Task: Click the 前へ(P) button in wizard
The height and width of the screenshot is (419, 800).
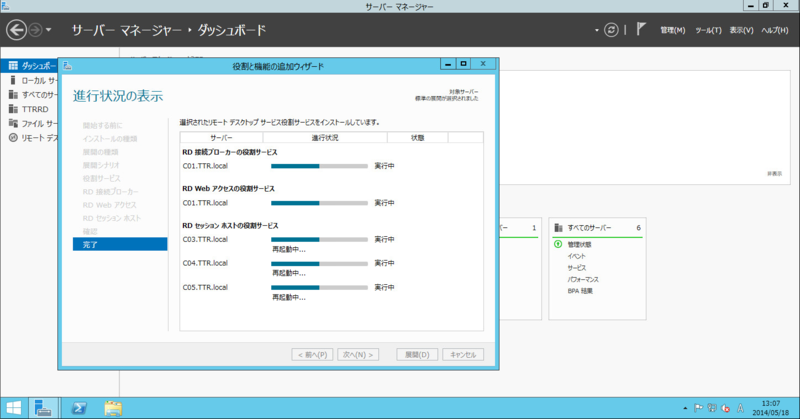Action: coord(312,355)
